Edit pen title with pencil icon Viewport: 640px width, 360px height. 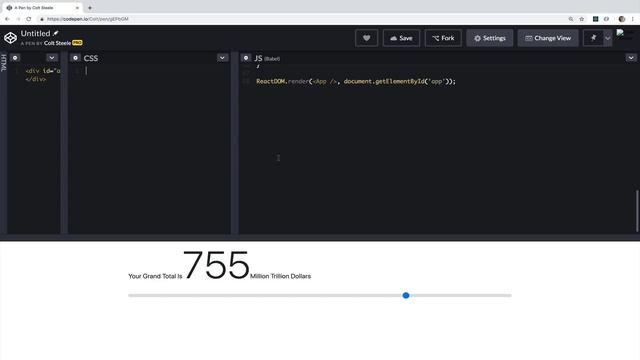coord(56,33)
